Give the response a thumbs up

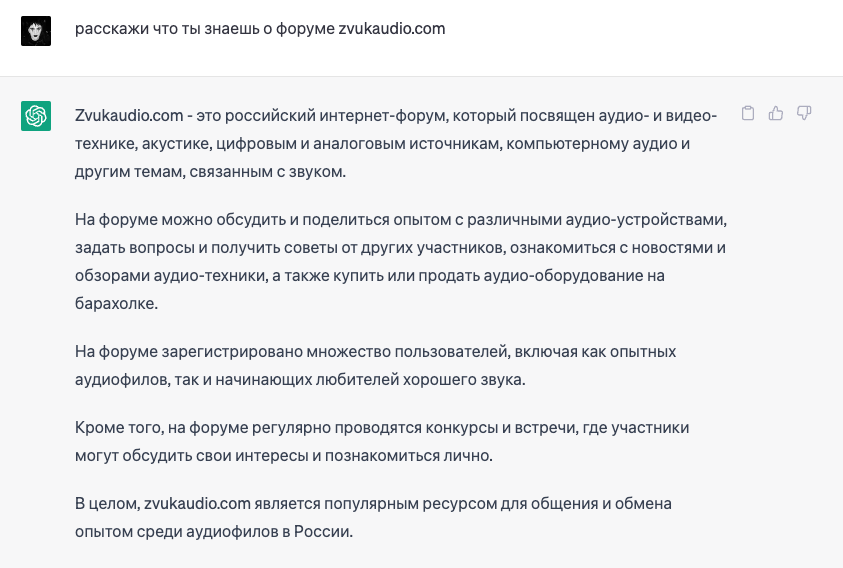pos(775,114)
